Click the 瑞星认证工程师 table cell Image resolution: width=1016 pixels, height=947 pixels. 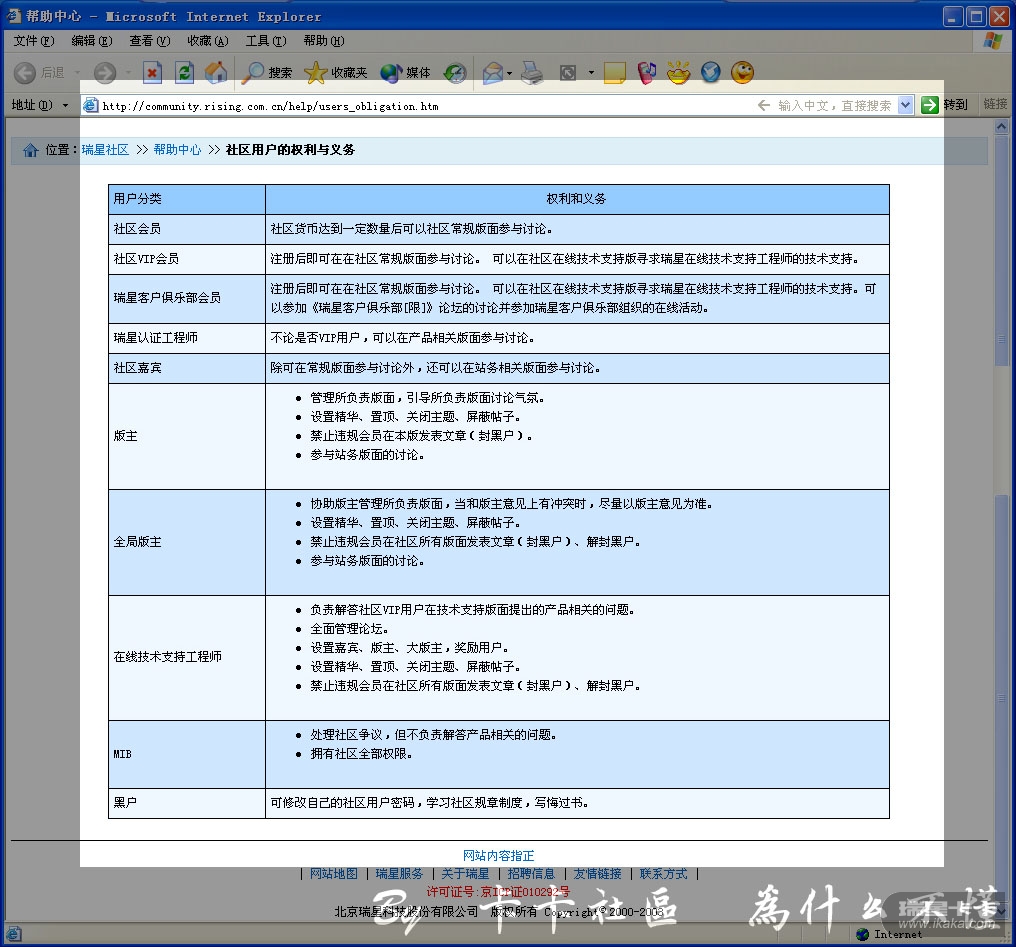coord(187,338)
